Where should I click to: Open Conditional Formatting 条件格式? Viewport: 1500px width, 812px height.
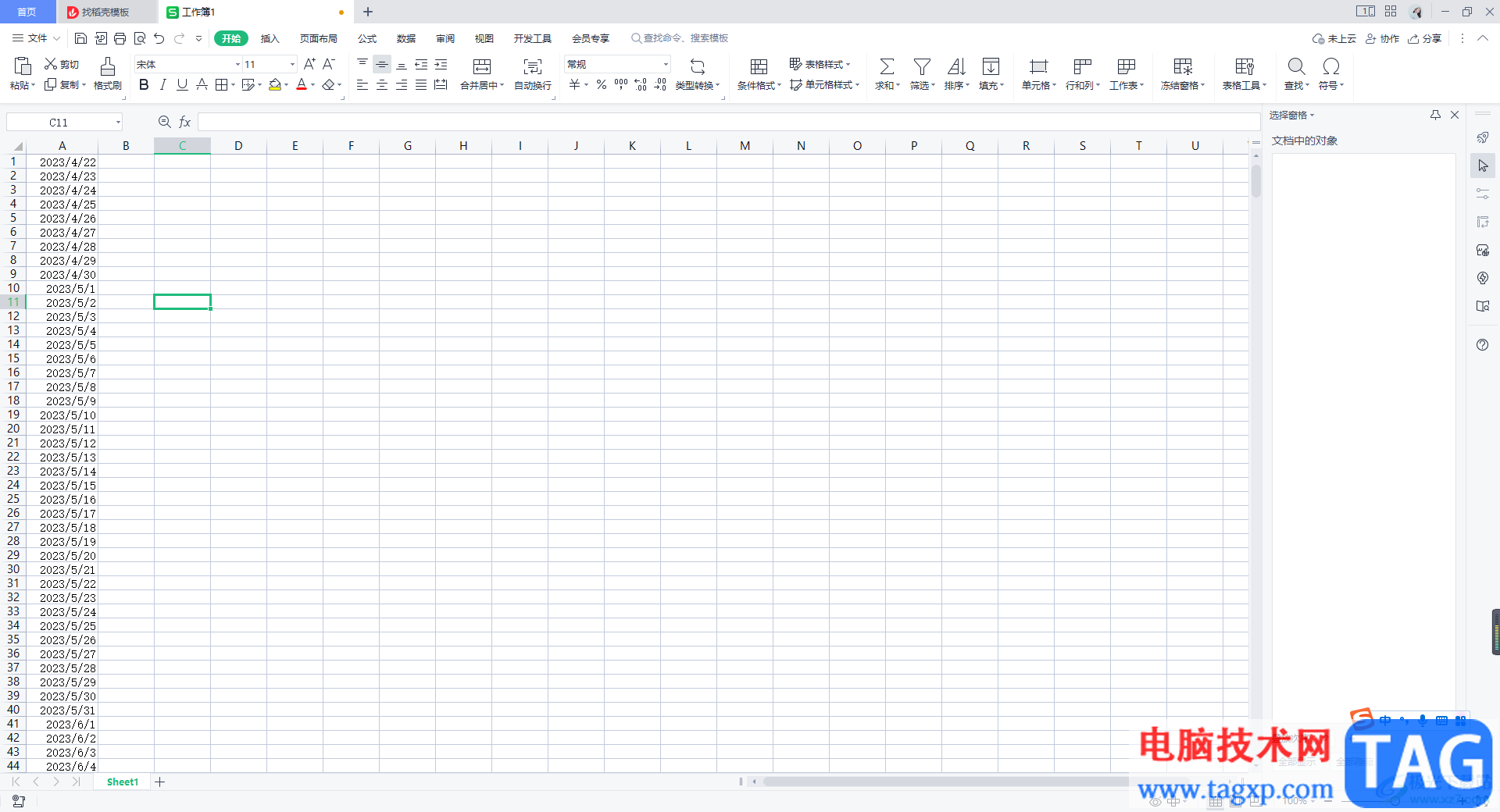point(759,74)
